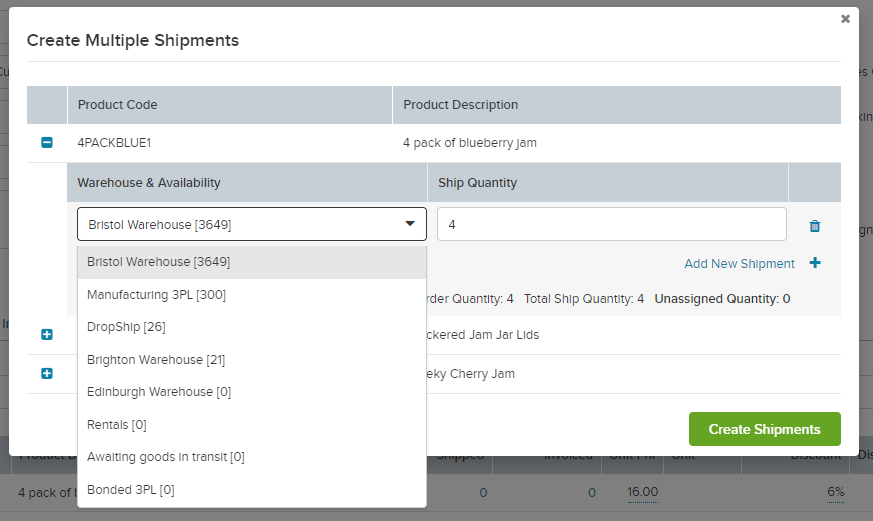Click the Product Description column header
Screen dimensions: 873x521
[x=461, y=105]
